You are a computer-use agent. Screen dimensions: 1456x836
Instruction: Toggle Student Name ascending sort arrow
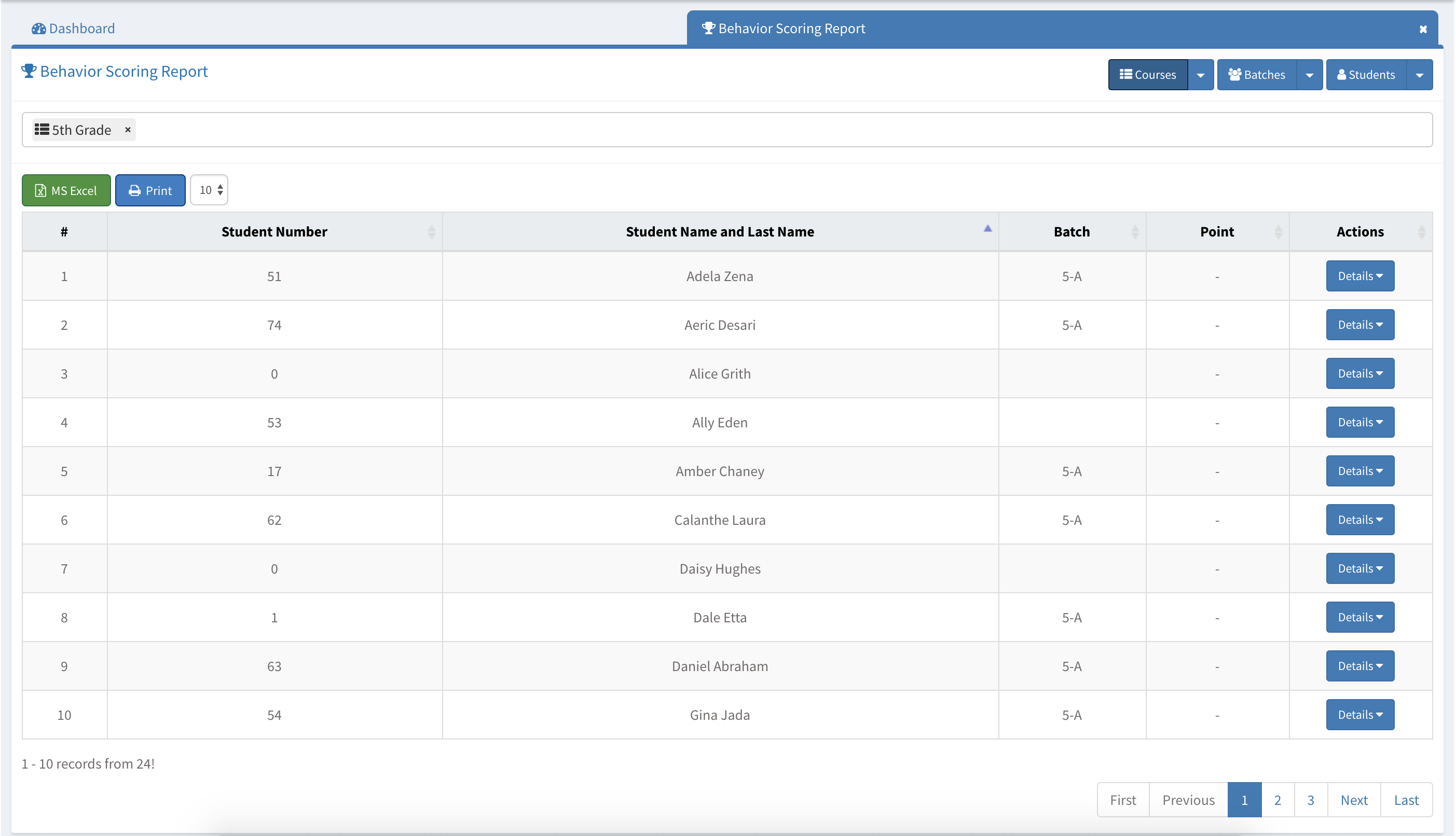[x=987, y=229]
